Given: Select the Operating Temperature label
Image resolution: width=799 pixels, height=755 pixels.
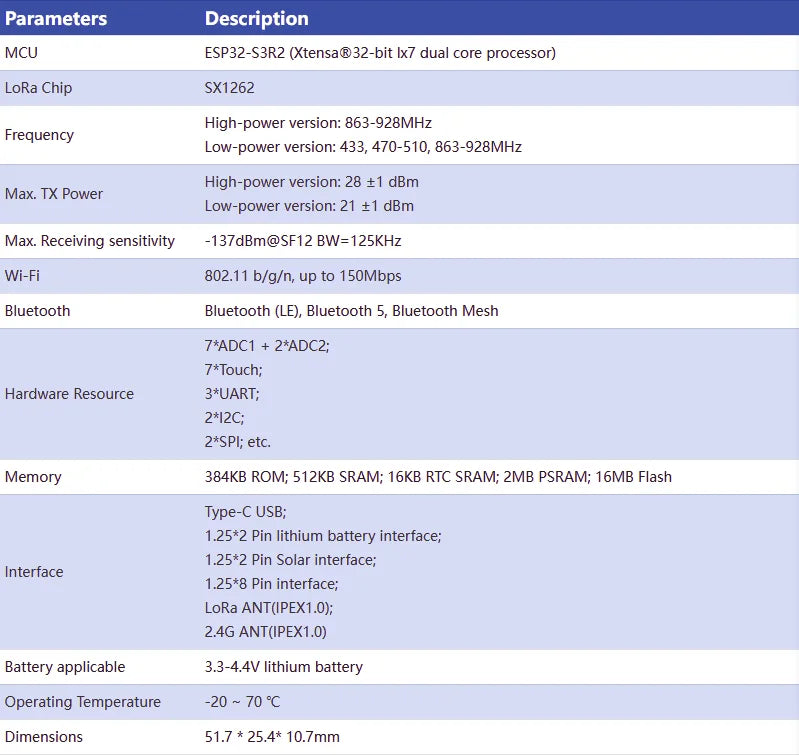Looking at the screenshot, I should (83, 702).
